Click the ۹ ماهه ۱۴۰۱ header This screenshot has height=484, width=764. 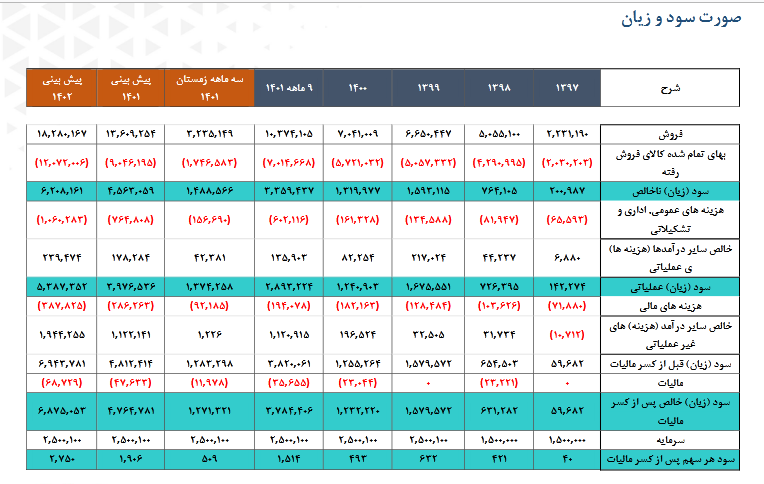pos(289,88)
